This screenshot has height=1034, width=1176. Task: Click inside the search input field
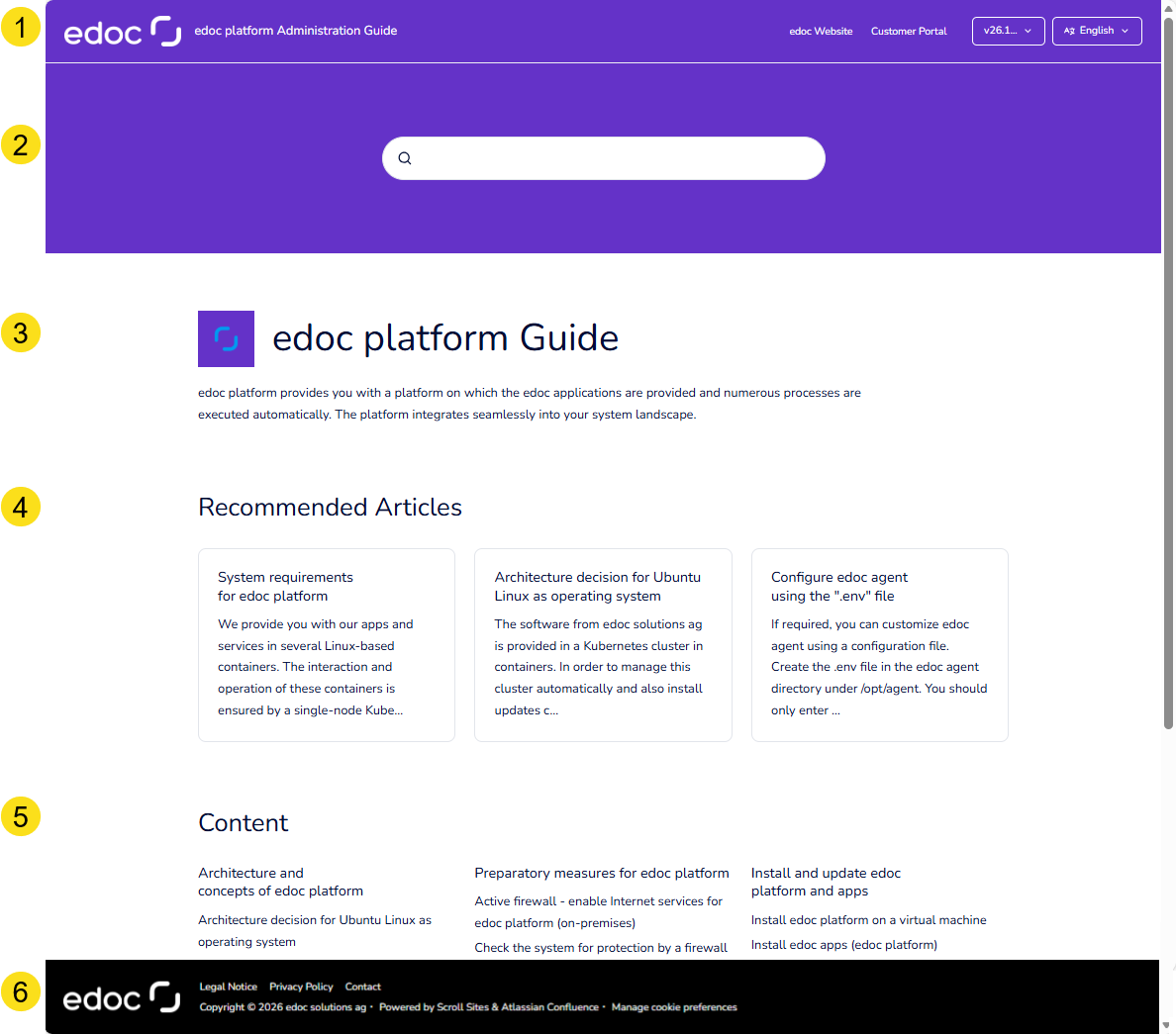click(x=604, y=157)
